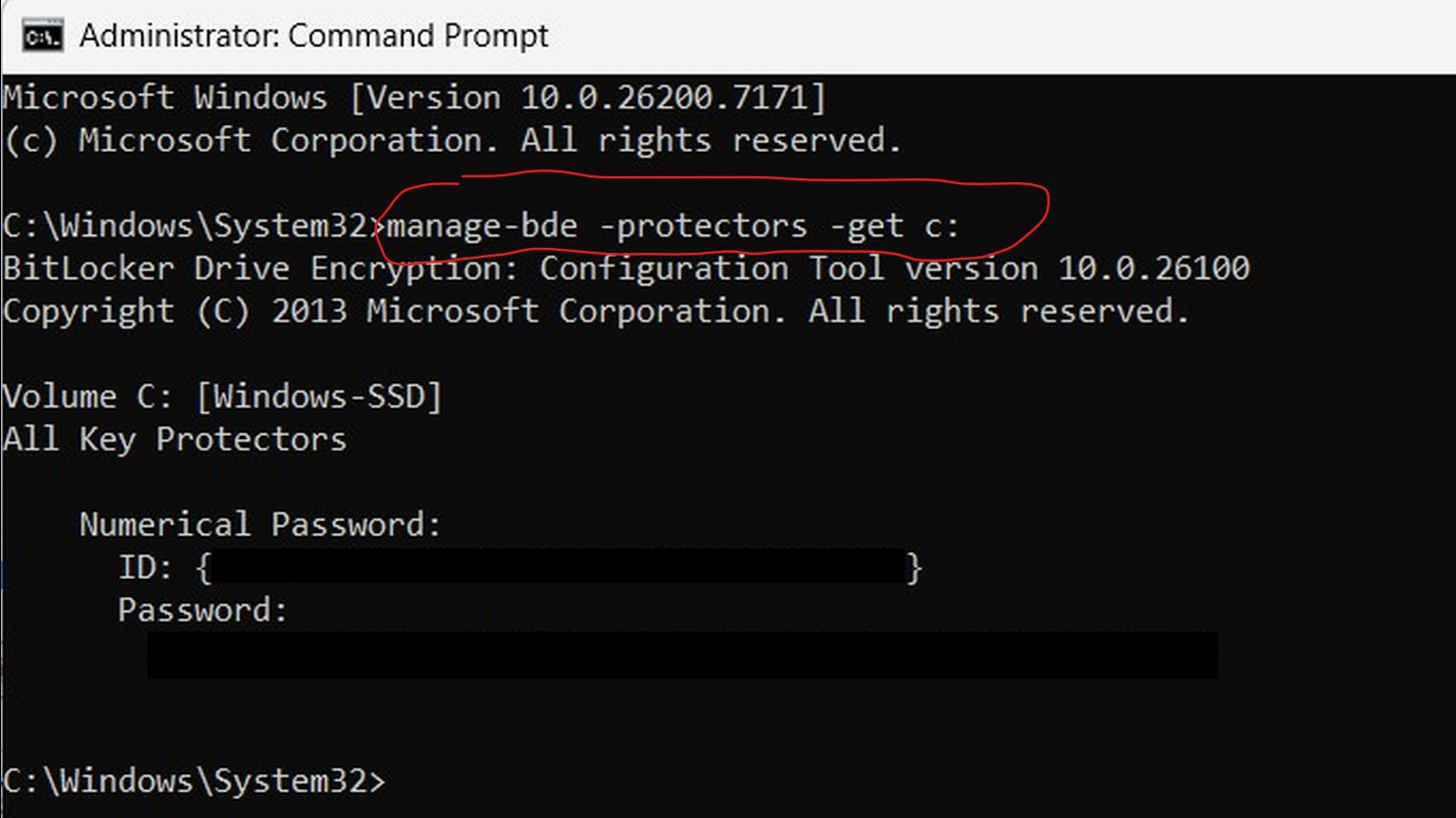The height and width of the screenshot is (818, 1456).
Task: Click the 'Administrator: Command Prompt' window title
Action: 313,36
